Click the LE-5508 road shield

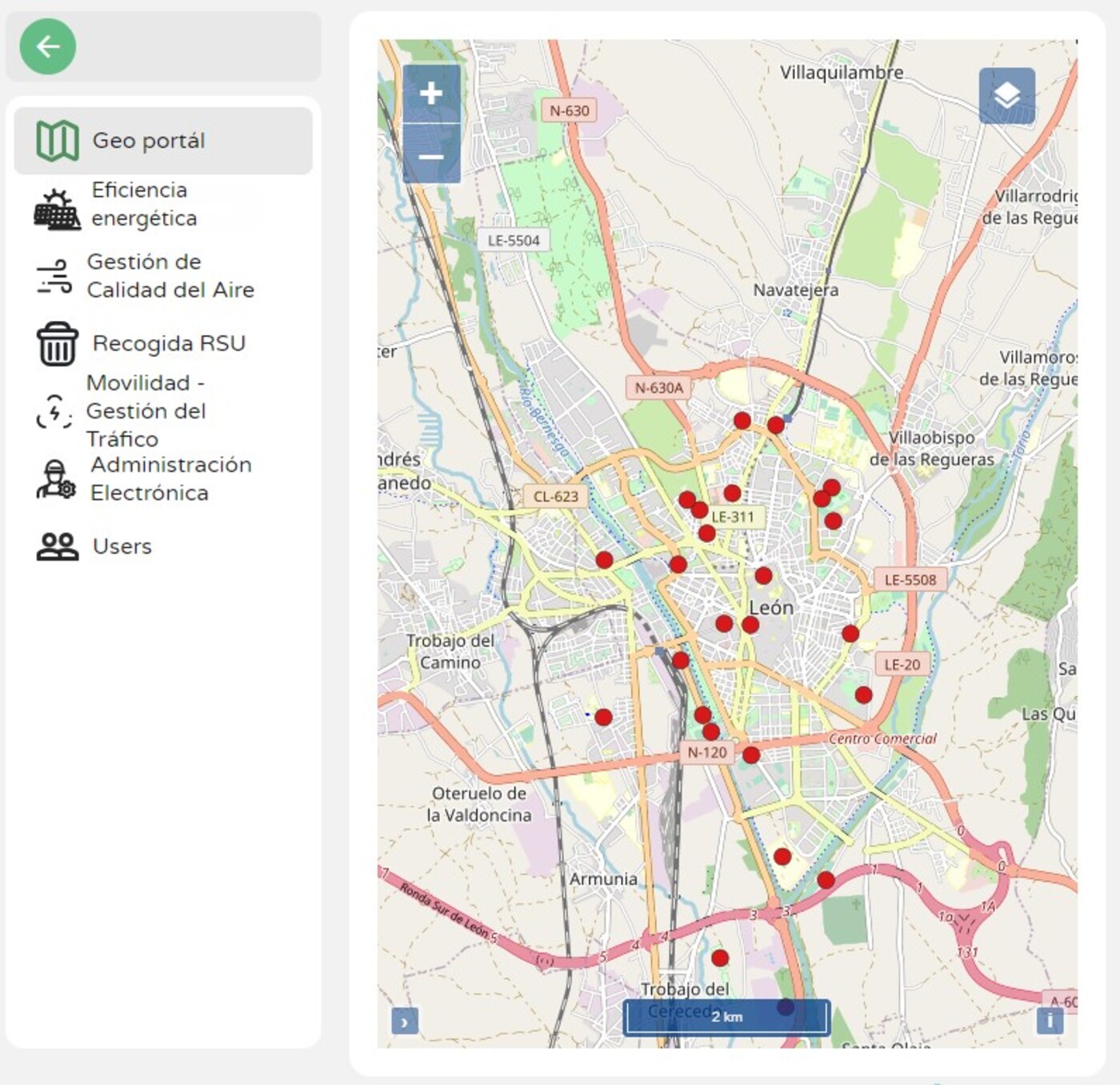[x=910, y=580]
